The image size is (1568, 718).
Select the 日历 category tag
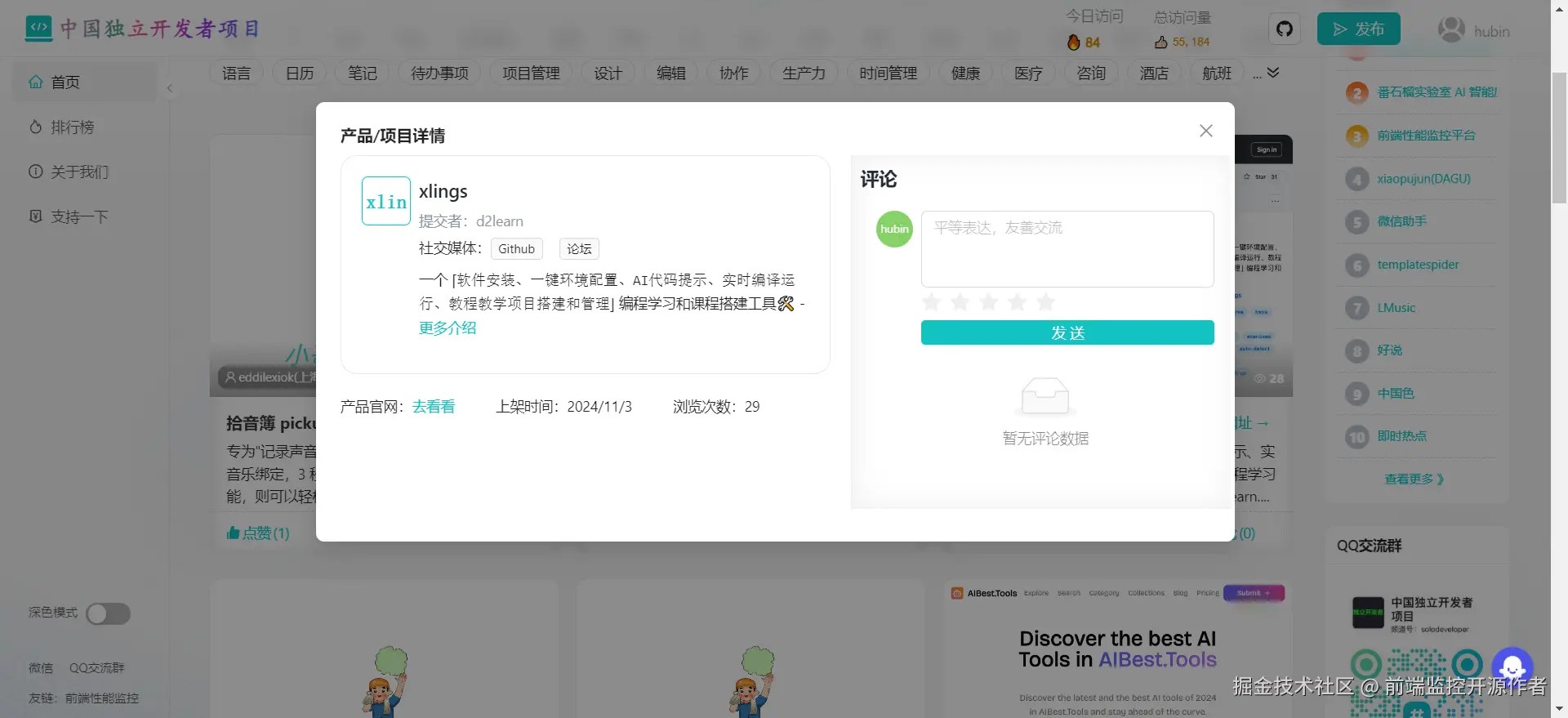(300, 74)
